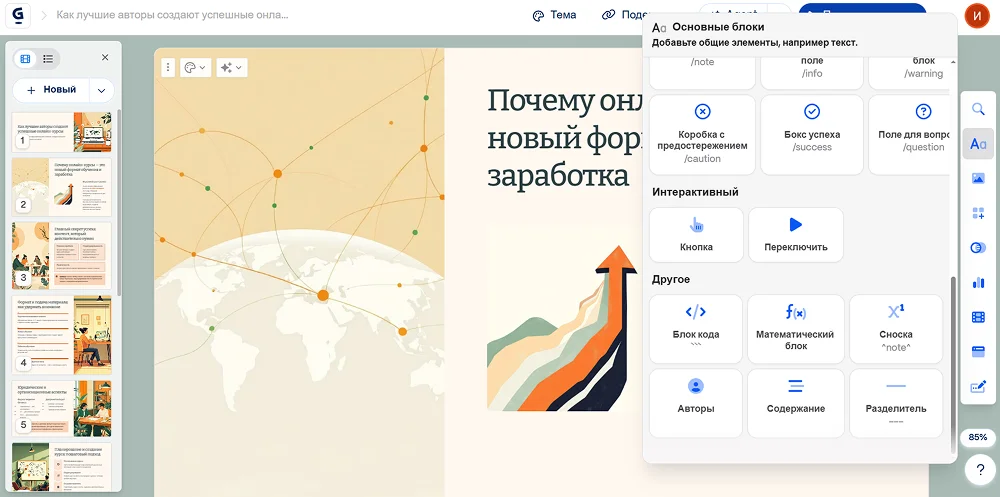Open the Тема theme menu
Image resolution: width=1000 pixels, height=497 pixels.
click(x=554, y=16)
